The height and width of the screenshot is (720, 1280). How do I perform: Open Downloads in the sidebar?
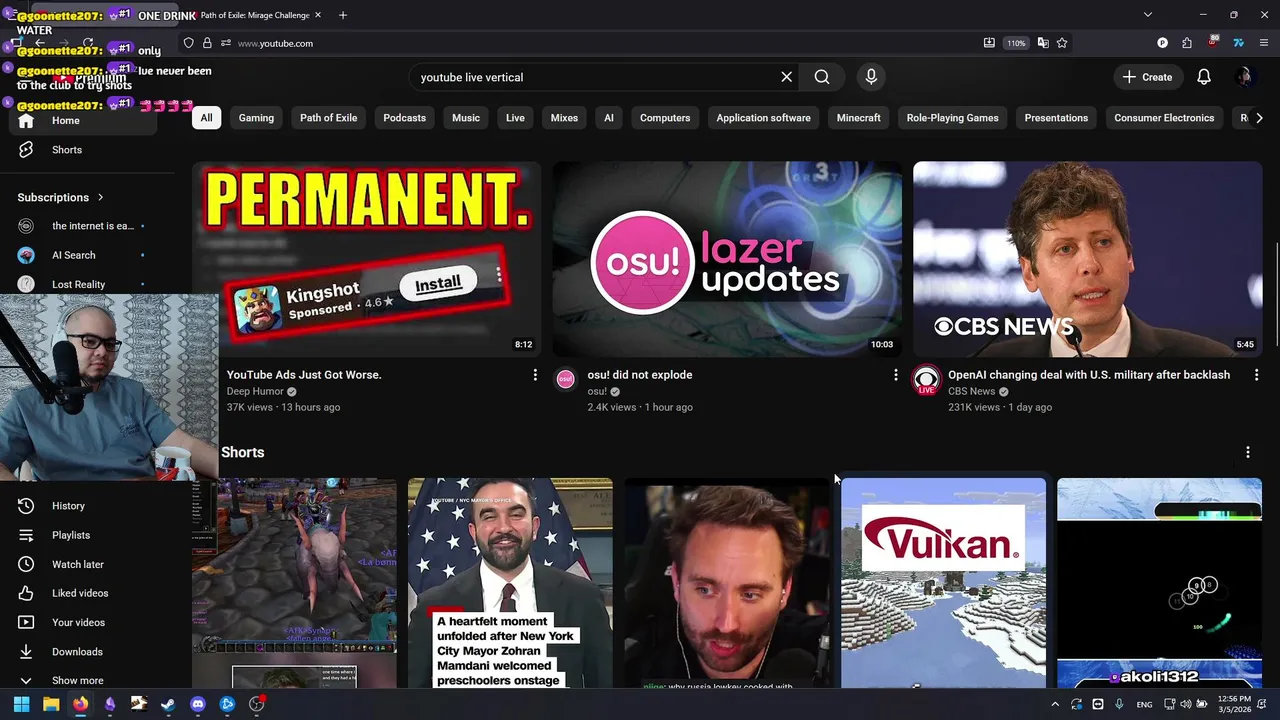click(x=83, y=652)
